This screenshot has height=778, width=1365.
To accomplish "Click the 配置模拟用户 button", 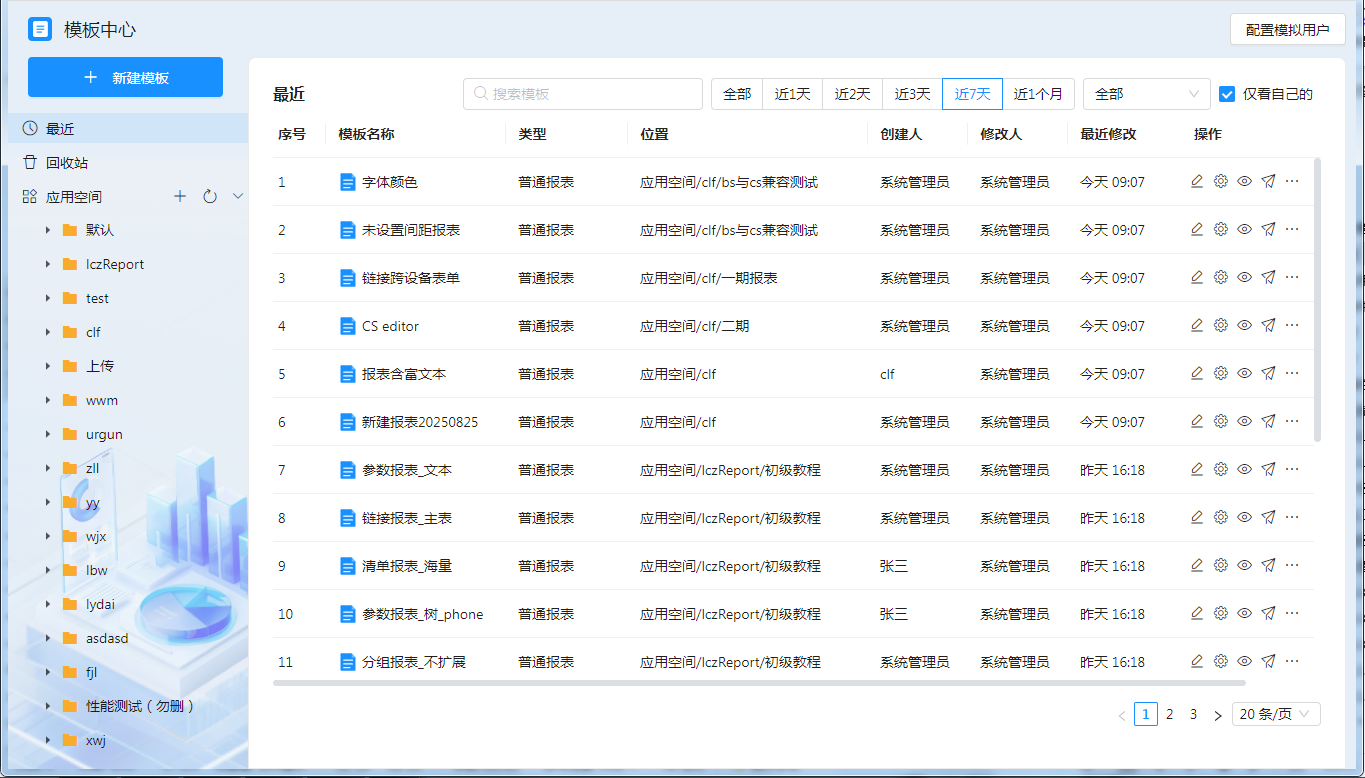I will coord(1287,30).
